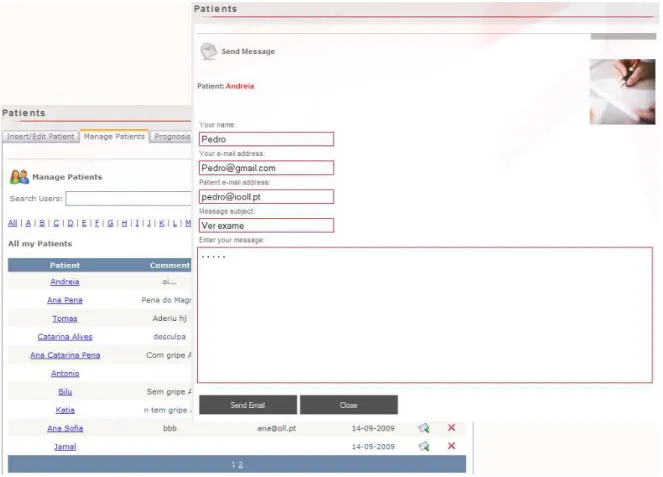Filter patients by letter A
663x477 pixels.
click(x=28, y=223)
